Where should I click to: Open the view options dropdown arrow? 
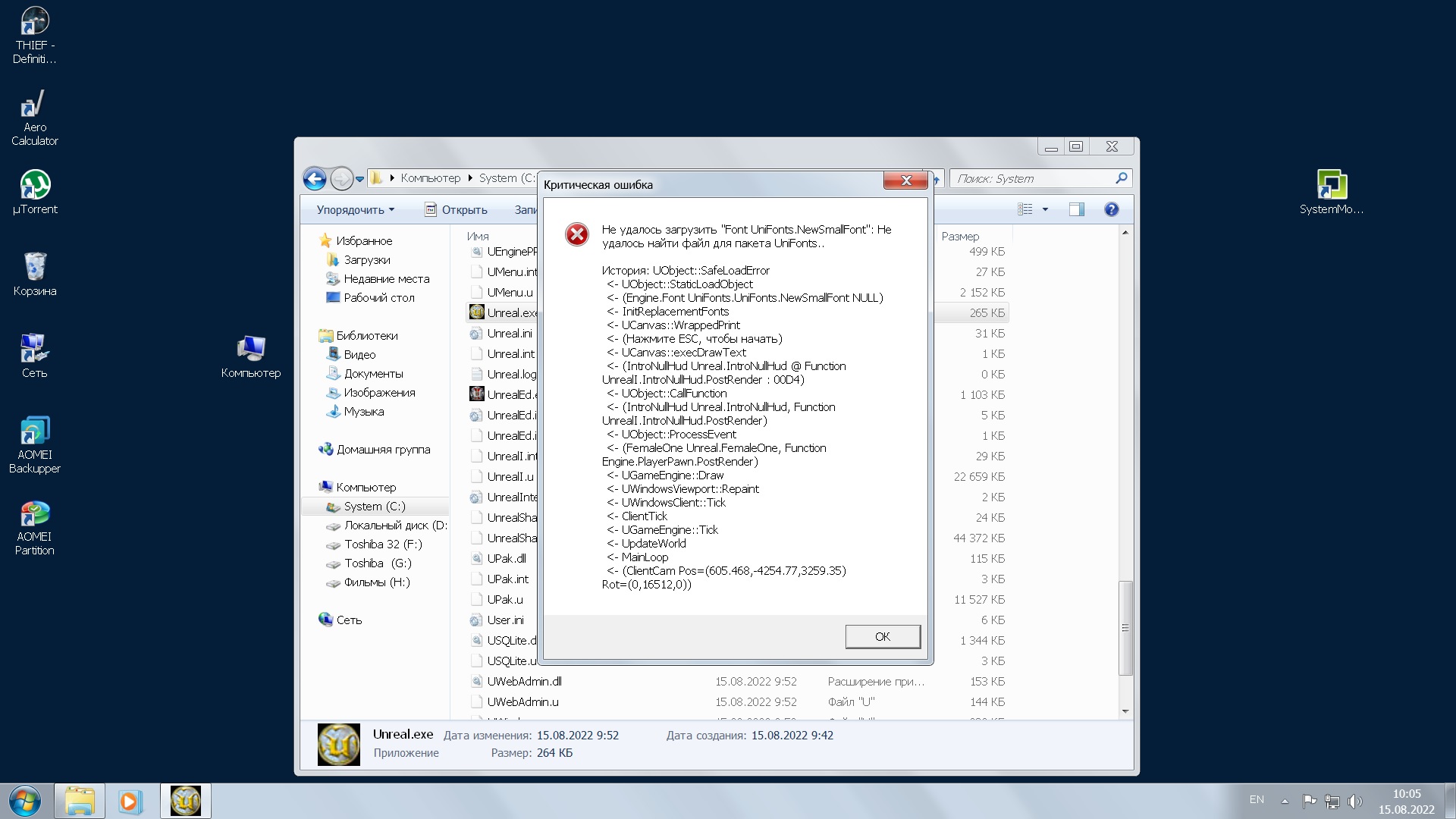pyautogui.click(x=1045, y=210)
